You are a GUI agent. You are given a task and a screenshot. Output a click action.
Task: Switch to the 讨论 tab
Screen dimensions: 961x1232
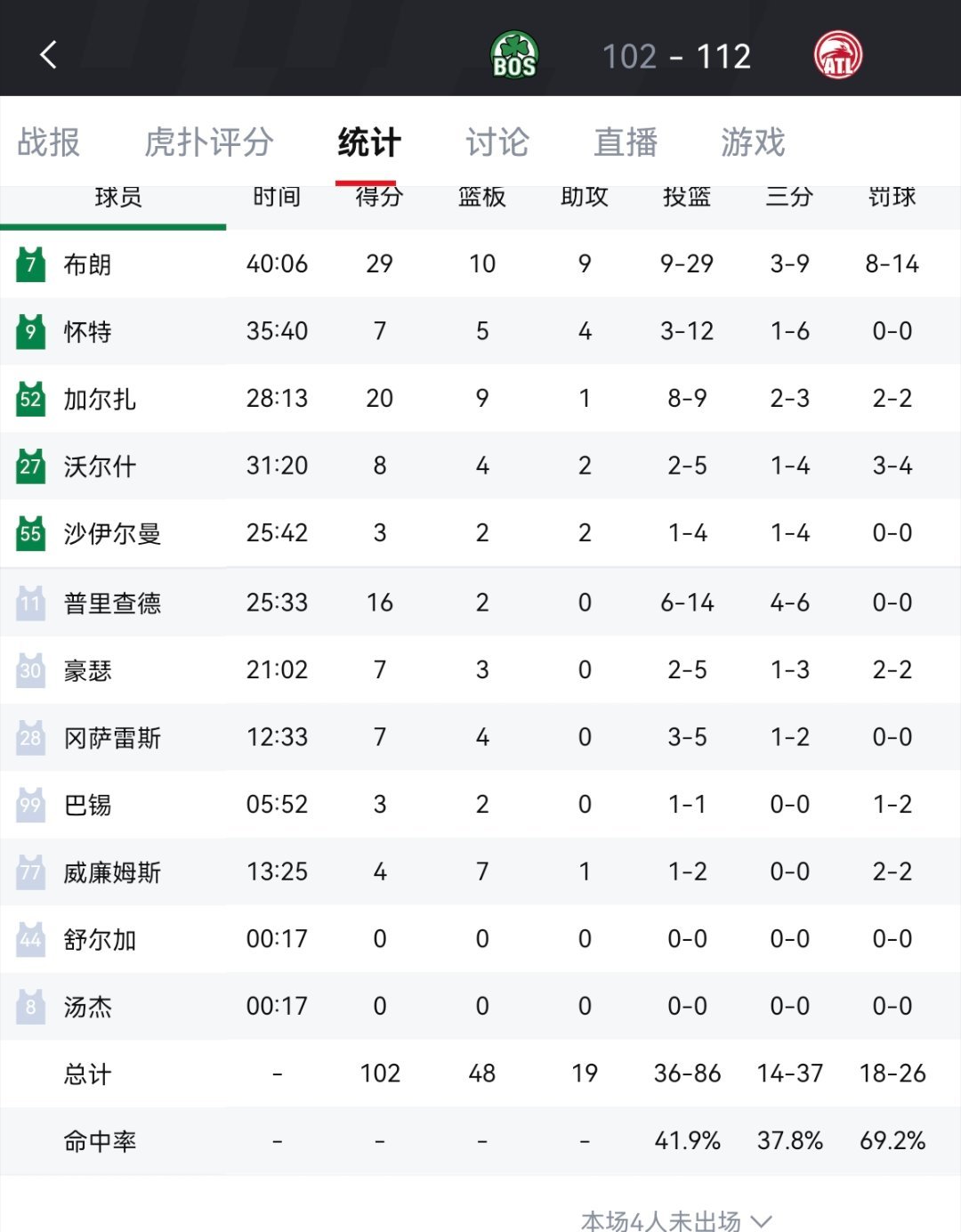[x=497, y=142]
